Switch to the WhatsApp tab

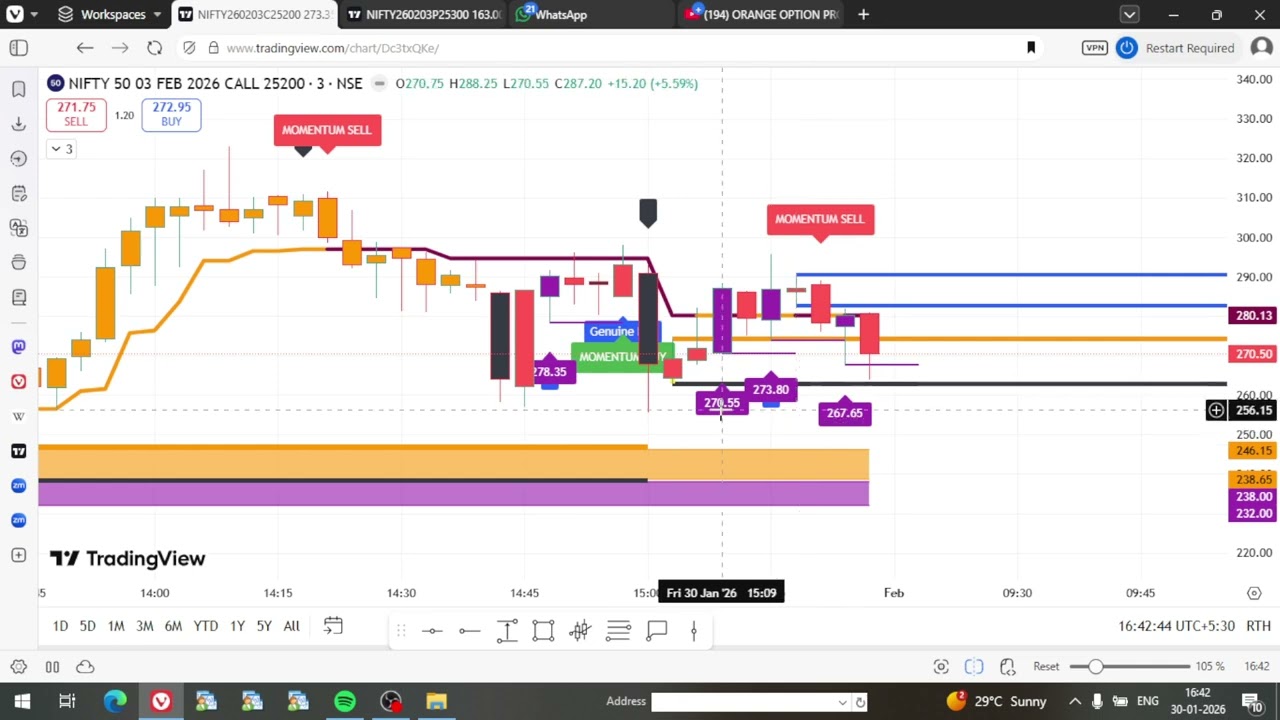[x=592, y=14]
